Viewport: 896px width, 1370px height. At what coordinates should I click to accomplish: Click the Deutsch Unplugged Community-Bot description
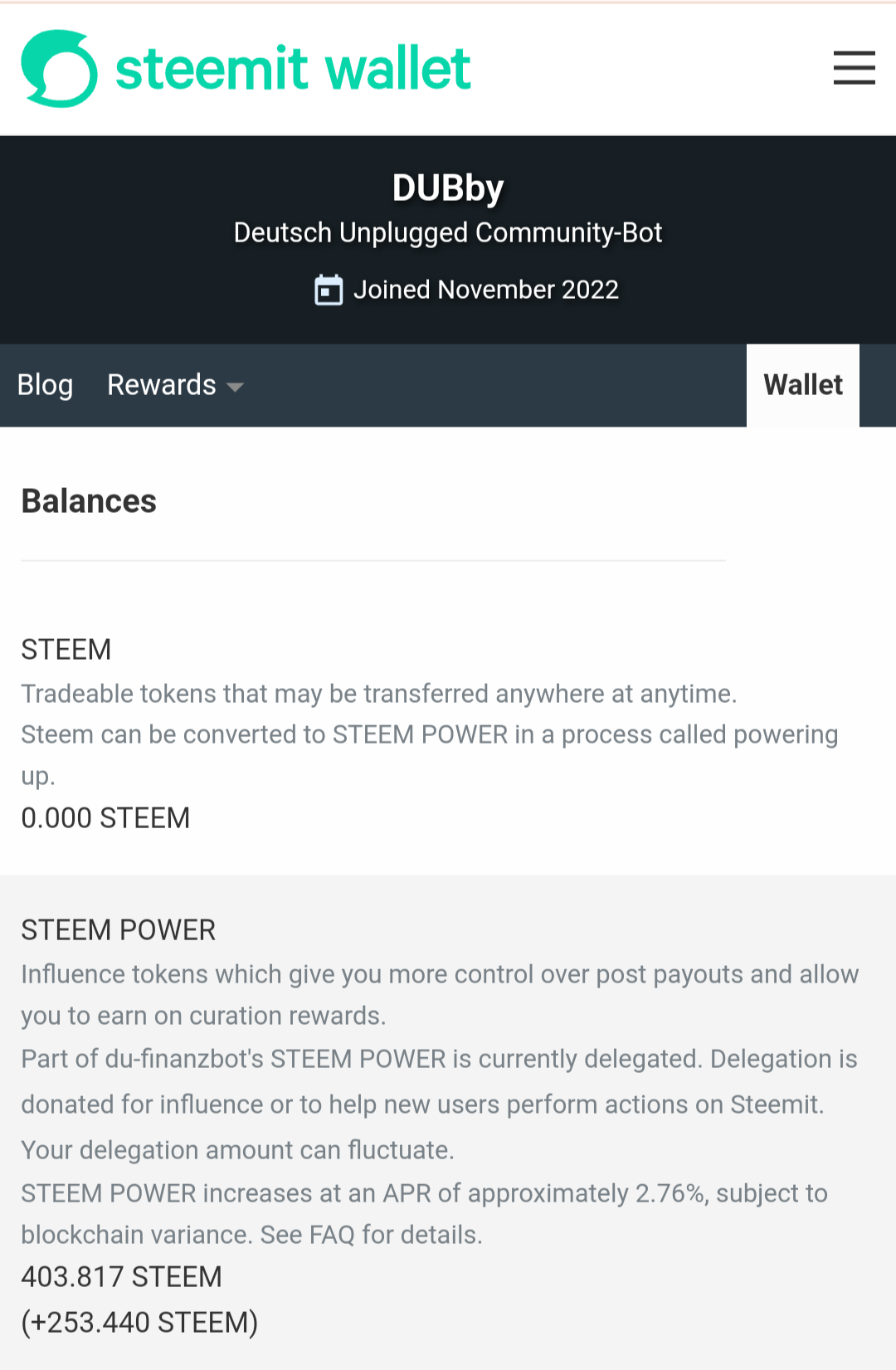[x=448, y=233]
